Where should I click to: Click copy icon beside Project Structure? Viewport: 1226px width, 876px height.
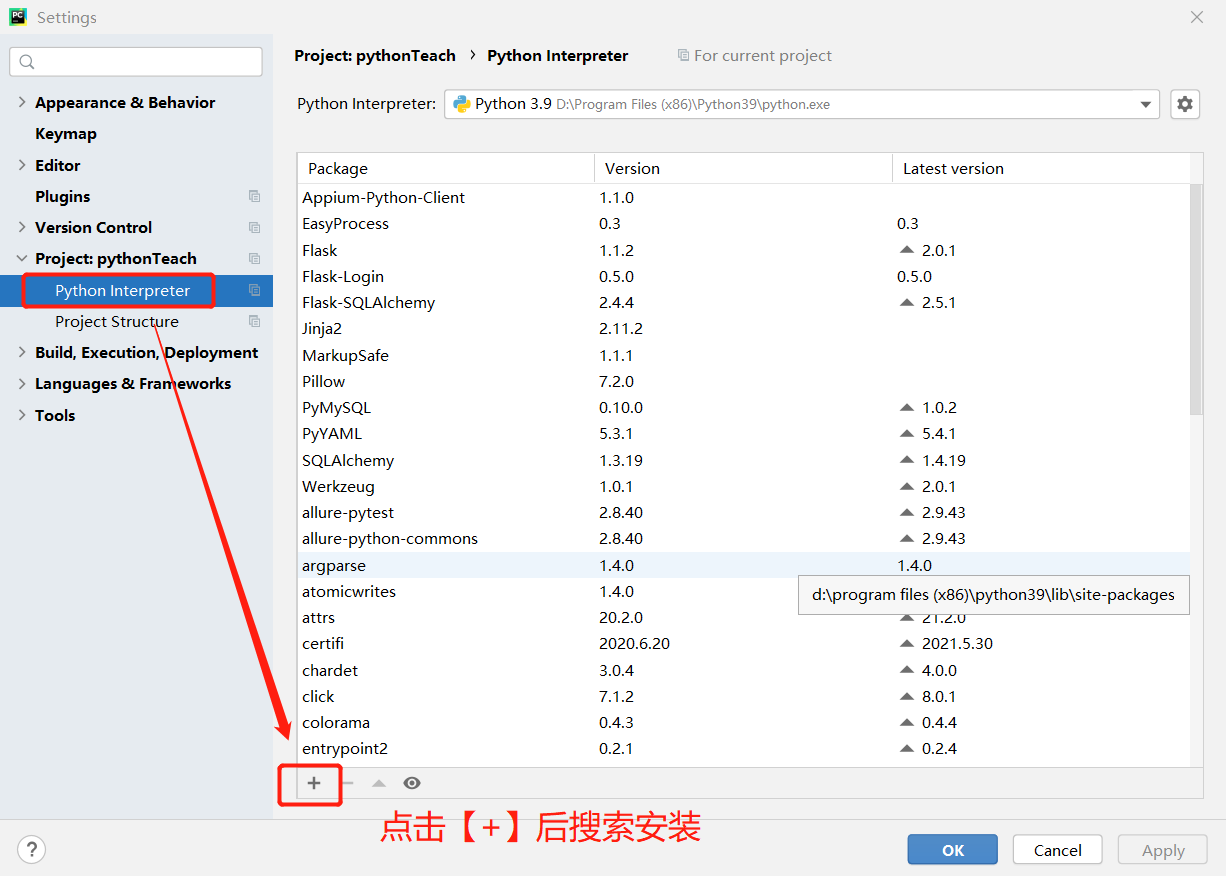tap(254, 321)
